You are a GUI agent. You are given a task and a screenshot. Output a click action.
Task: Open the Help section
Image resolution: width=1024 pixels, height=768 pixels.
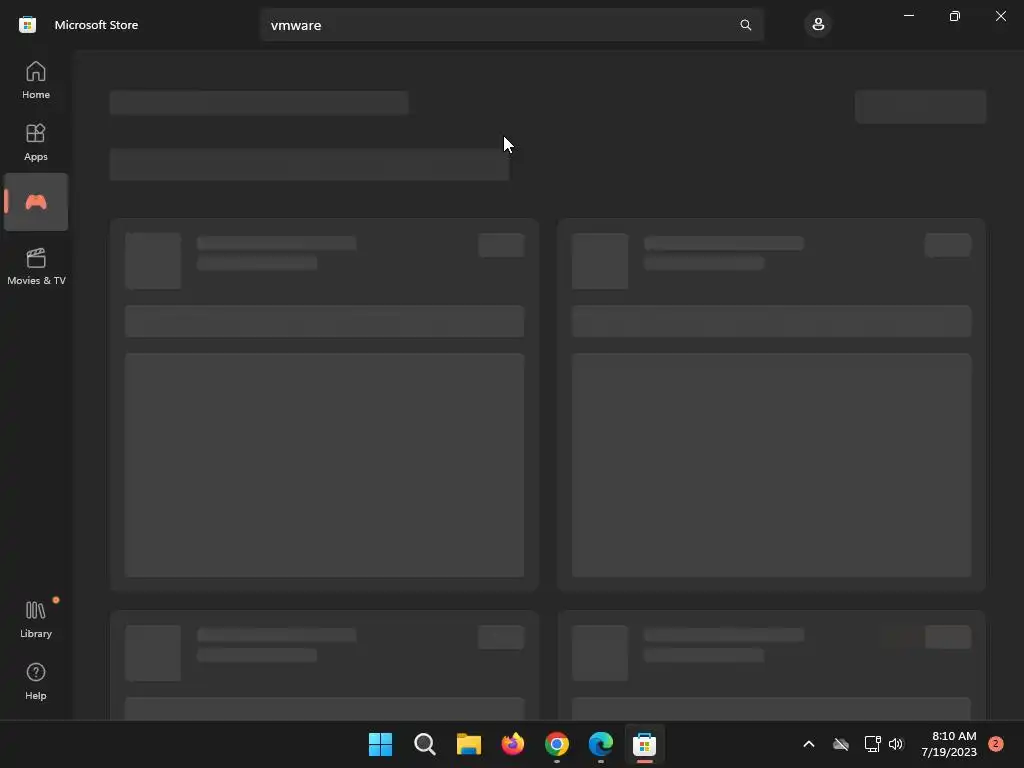tap(36, 681)
